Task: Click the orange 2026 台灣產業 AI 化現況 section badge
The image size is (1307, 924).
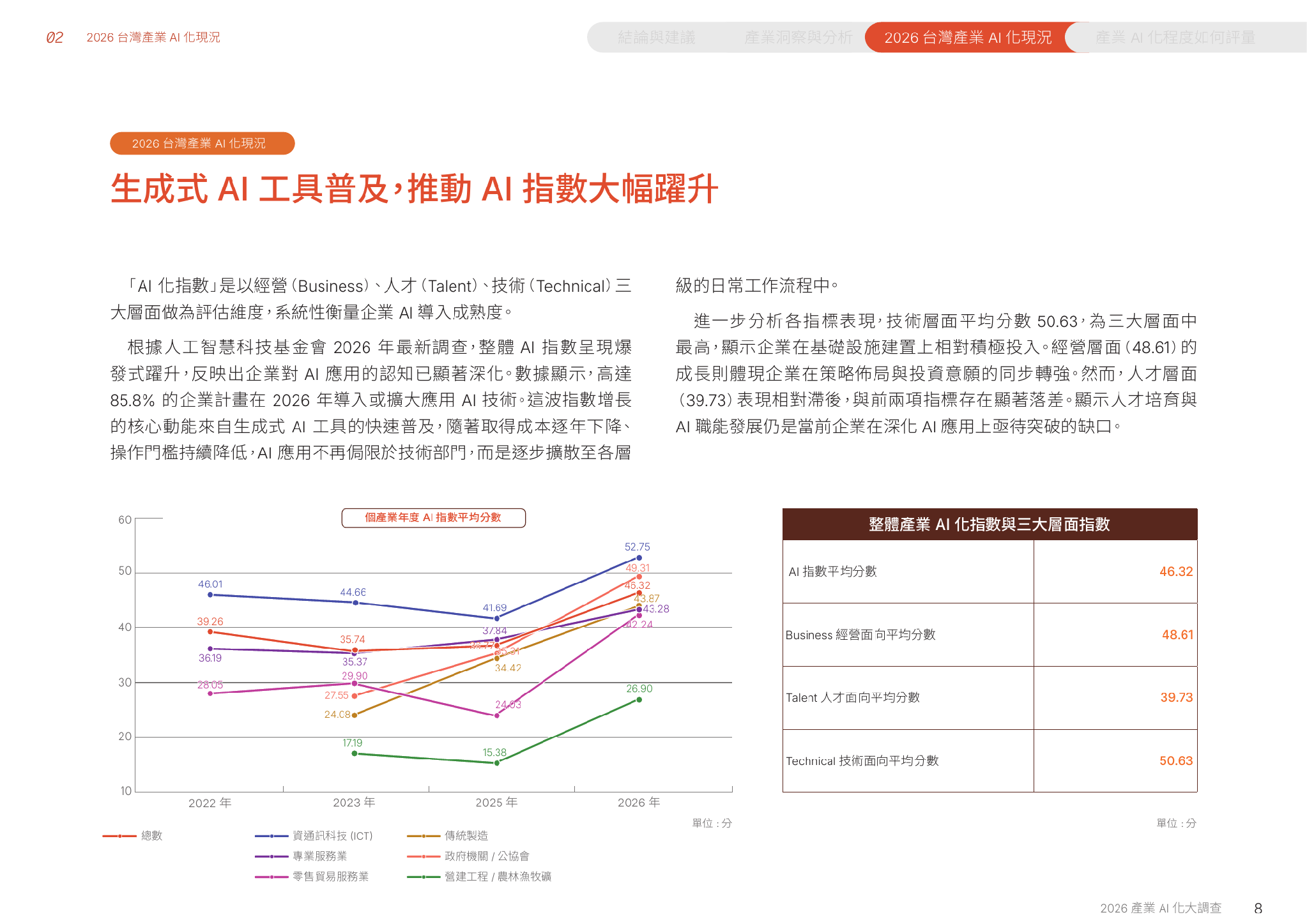Action: pyautogui.click(x=202, y=143)
